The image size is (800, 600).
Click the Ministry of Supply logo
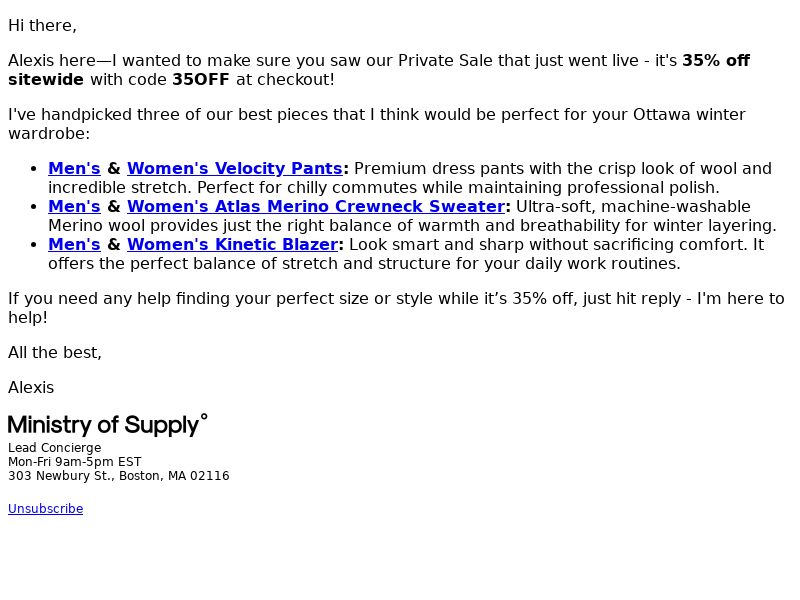tap(108, 425)
